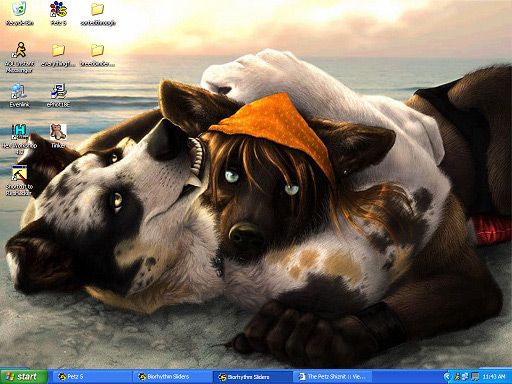This screenshot has height=384, width=512.
Task: Launch the Petz 5 desktop shortcut
Action: tap(58, 13)
